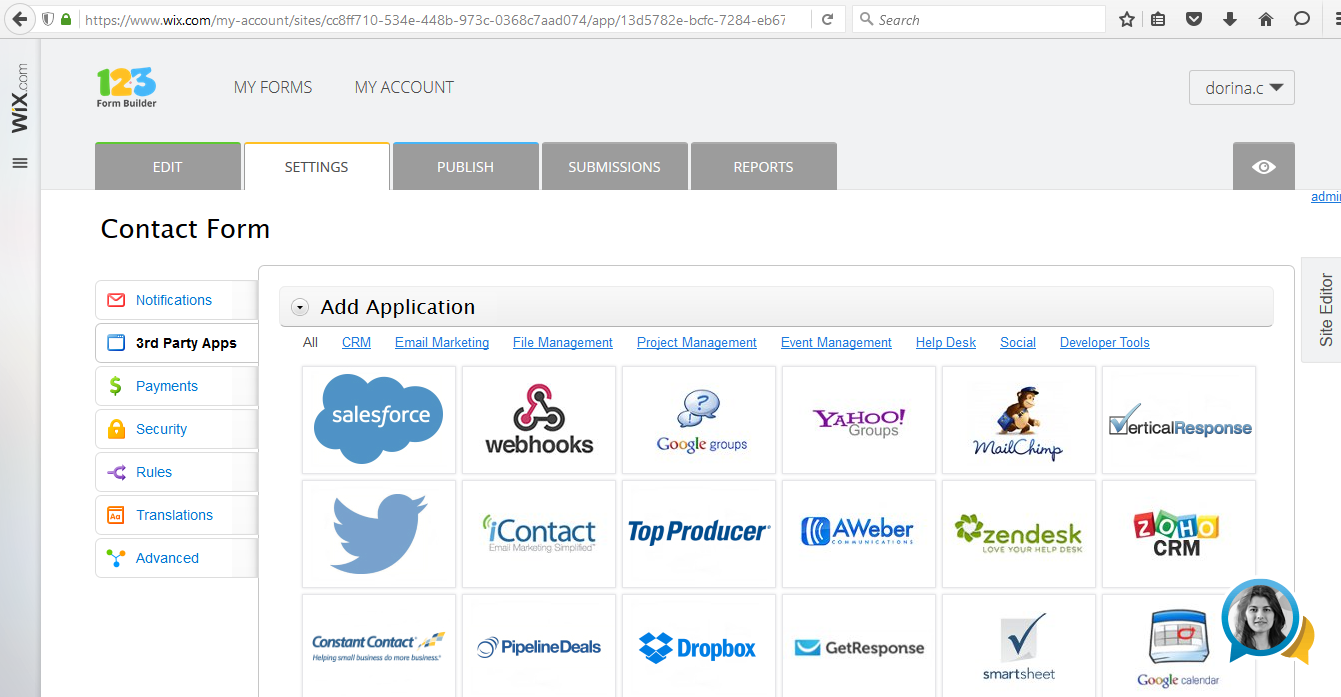Open the Pocket shield icon in the toolbar
The height and width of the screenshot is (697, 1341).
pos(1193,19)
